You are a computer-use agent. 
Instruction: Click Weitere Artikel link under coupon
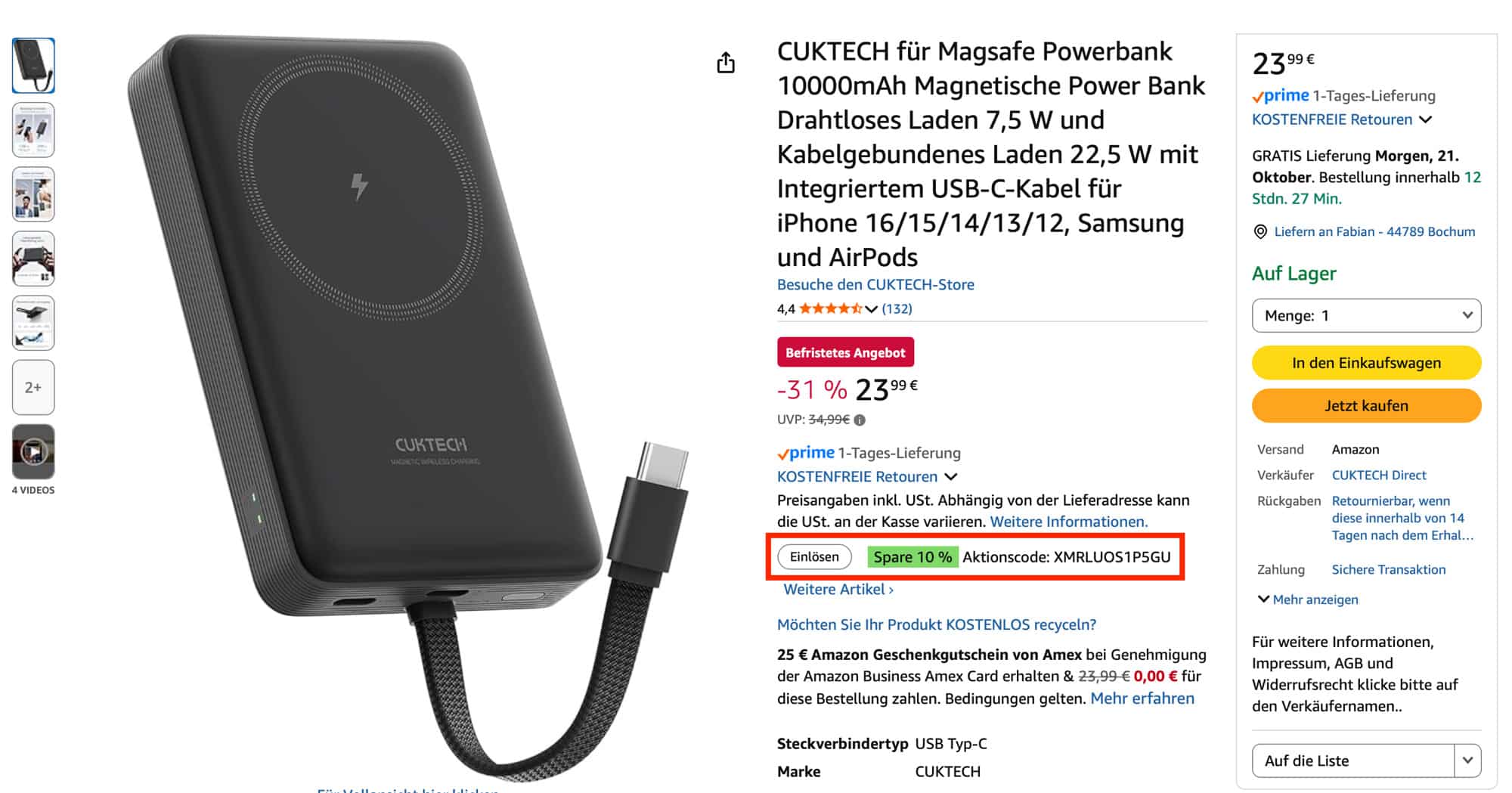click(838, 590)
